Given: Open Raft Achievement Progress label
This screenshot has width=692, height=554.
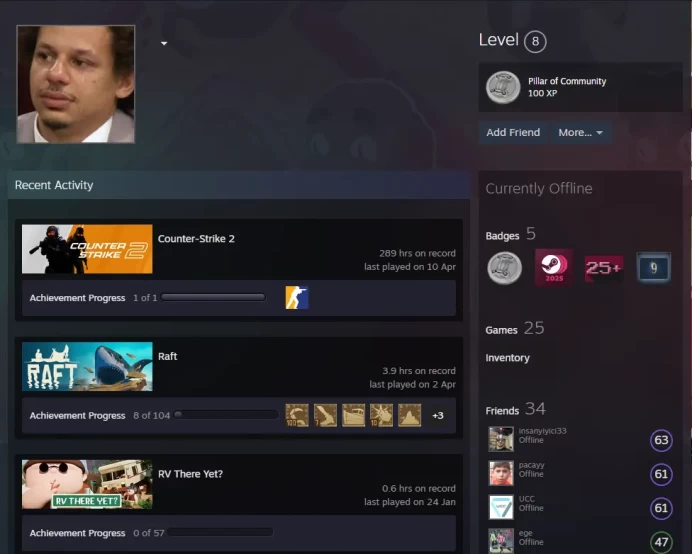Looking at the screenshot, I should (x=77, y=415).
